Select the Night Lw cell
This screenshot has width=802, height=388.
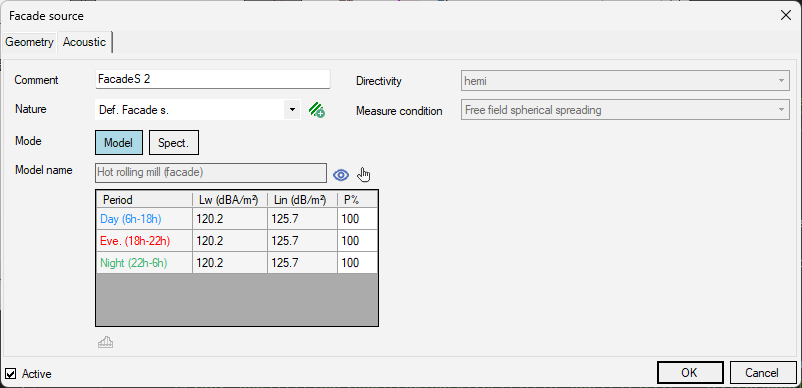230,263
